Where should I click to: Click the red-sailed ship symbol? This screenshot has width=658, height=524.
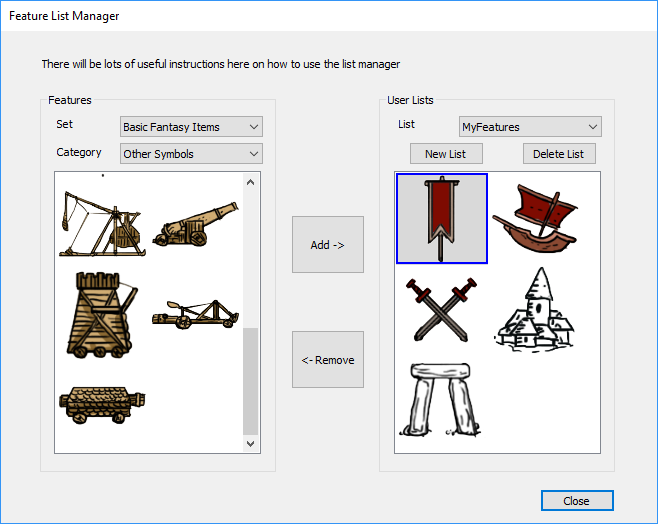pos(535,219)
